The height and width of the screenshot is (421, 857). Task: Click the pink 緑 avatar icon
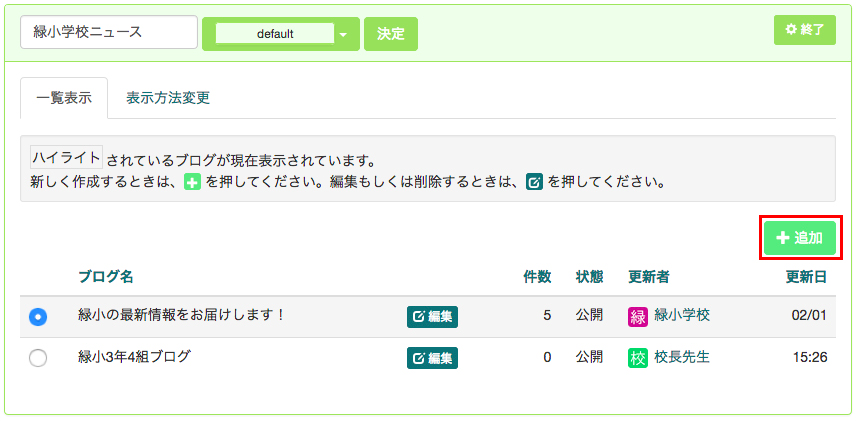click(x=637, y=316)
